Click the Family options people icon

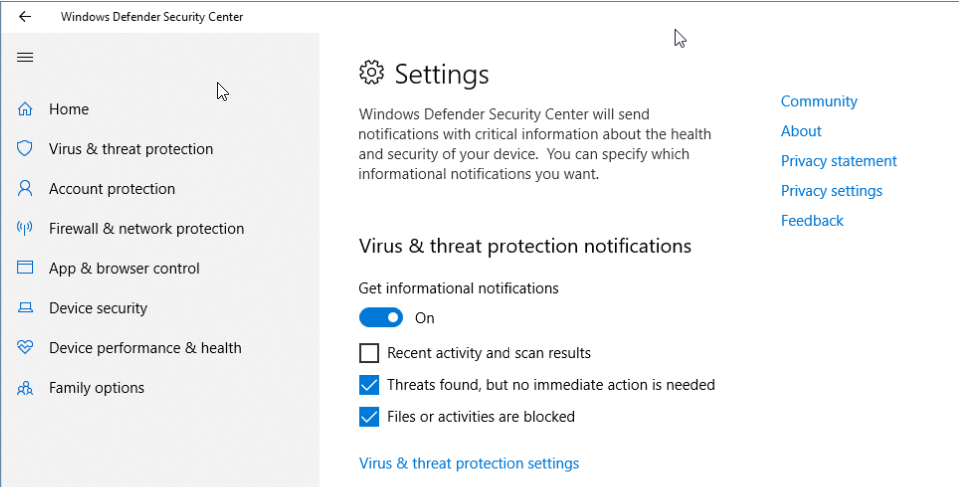click(x=25, y=388)
